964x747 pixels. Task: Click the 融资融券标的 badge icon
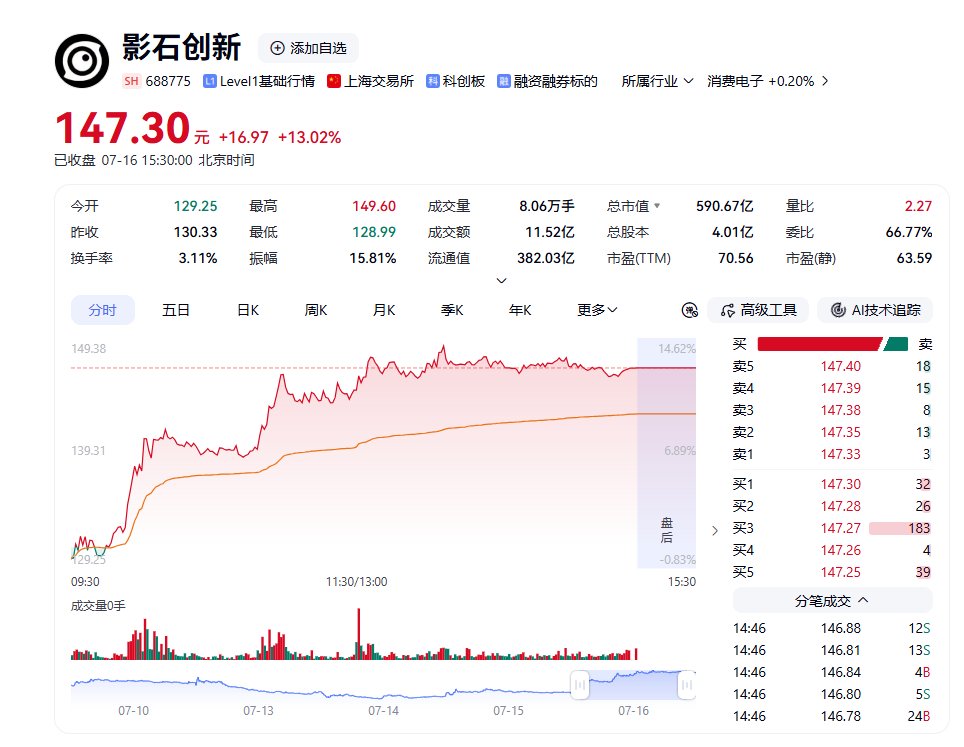[504, 81]
